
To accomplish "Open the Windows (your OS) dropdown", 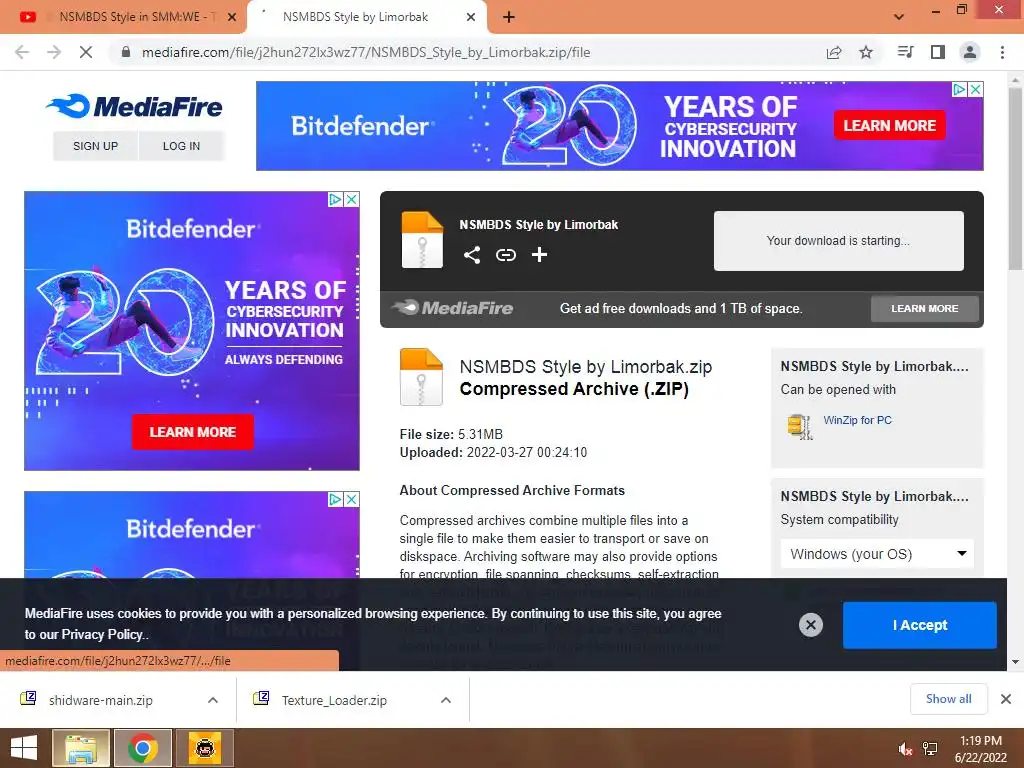I will click(877, 554).
